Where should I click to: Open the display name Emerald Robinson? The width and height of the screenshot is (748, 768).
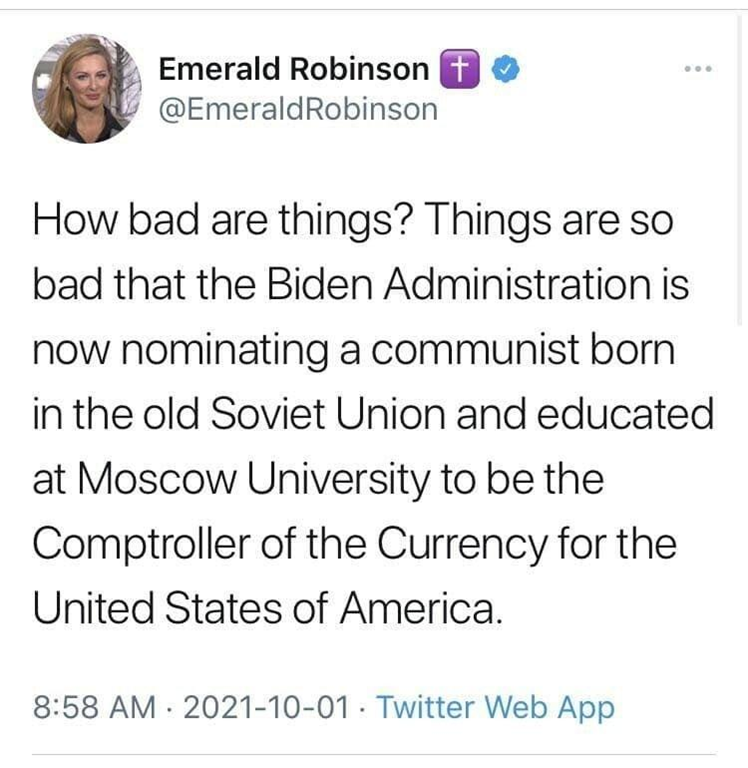tap(294, 69)
